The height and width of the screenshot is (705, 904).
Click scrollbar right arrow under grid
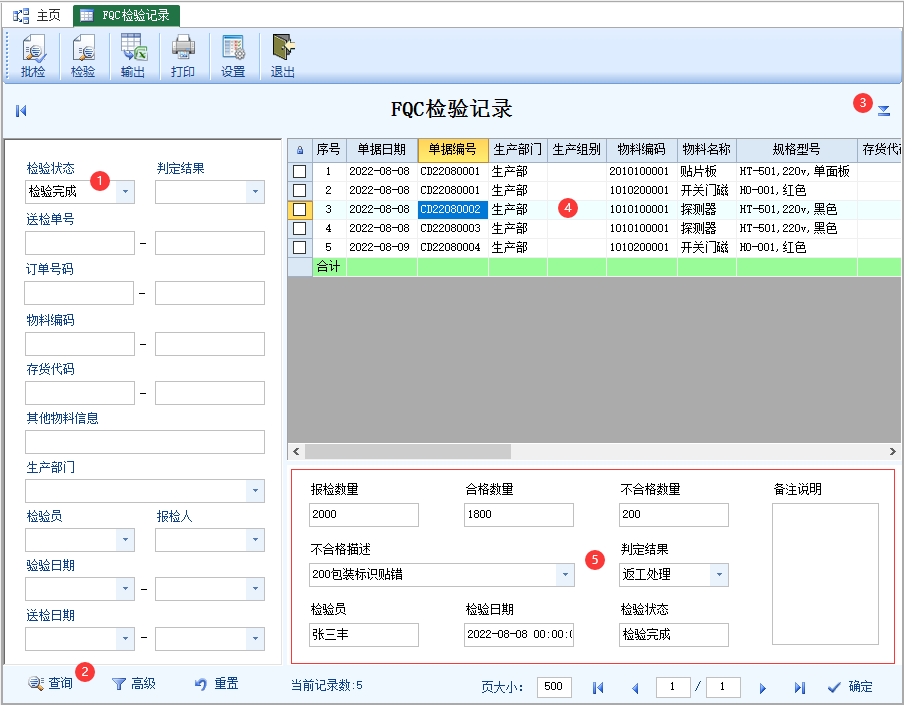pyautogui.click(x=892, y=451)
